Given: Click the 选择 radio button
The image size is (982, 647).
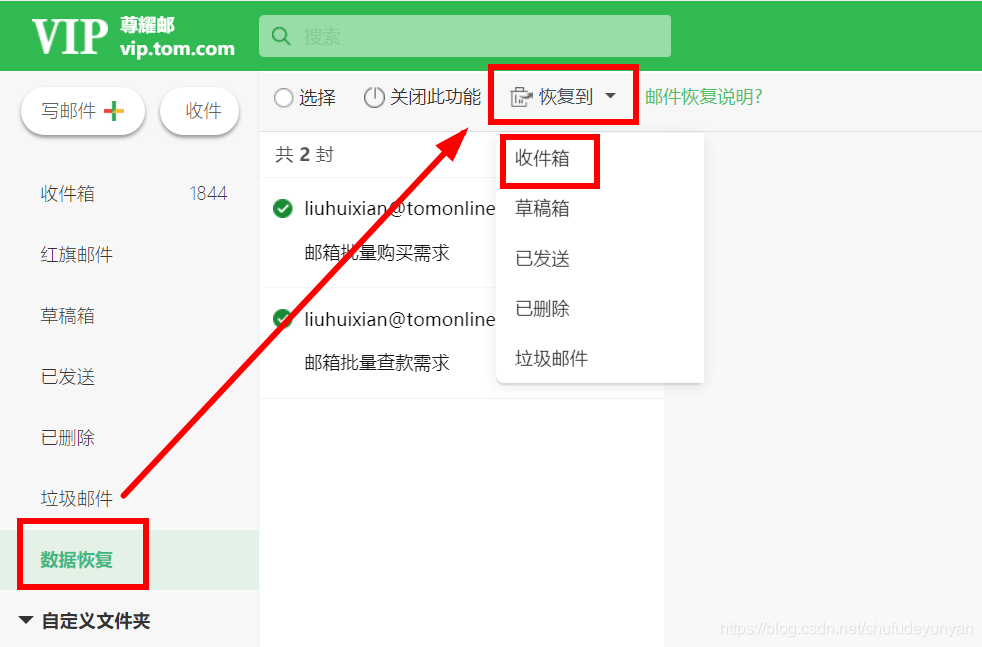Looking at the screenshot, I should pos(284,99).
